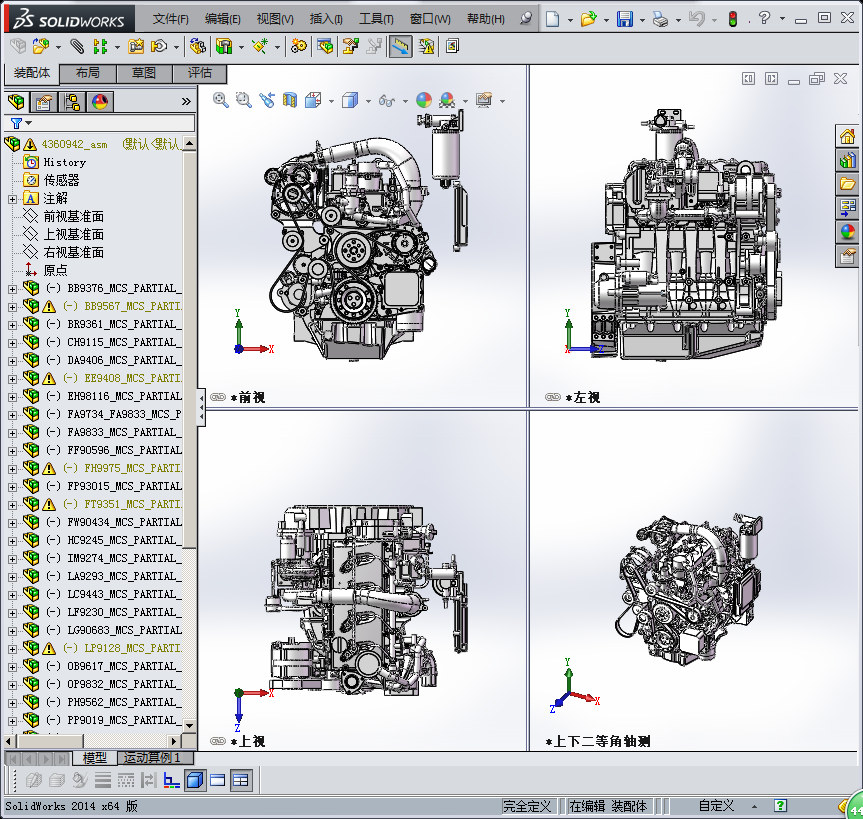Toggle the Four View layout button

(x=241, y=780)
